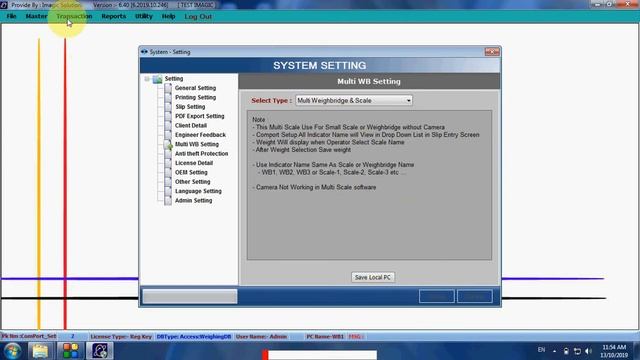Viewport: 640px width, 360px height.
Task: Click the Multi WB Setting page icon
Action: click(x=168, y=144)
